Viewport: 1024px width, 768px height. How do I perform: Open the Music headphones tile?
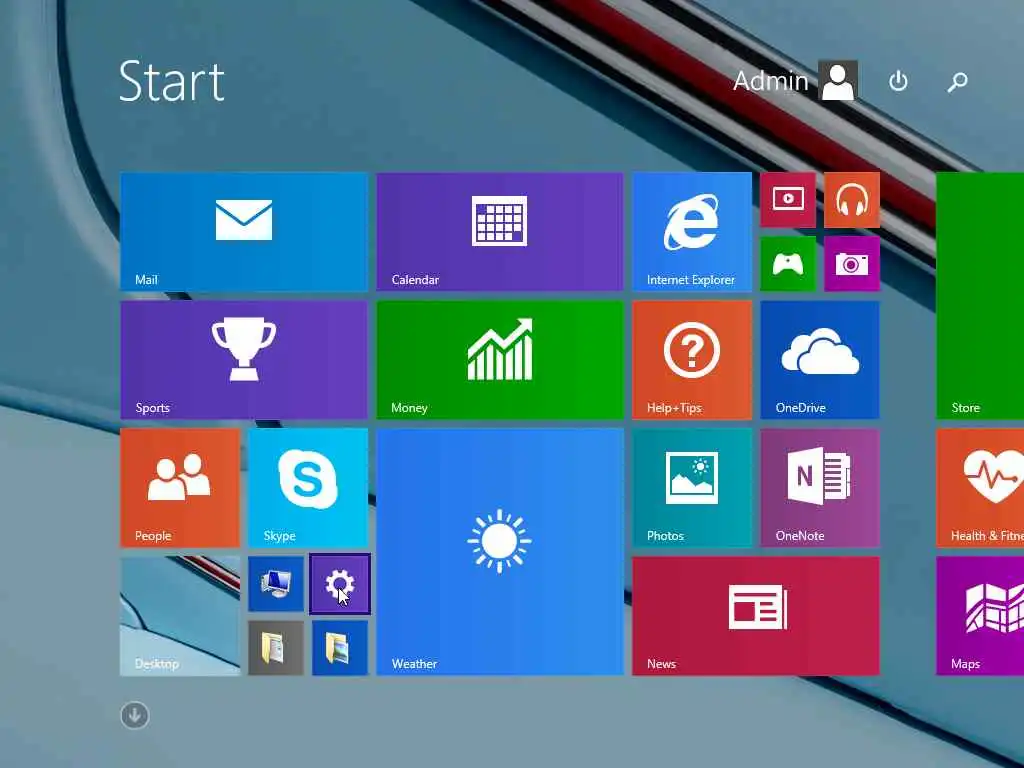point(852,200)
